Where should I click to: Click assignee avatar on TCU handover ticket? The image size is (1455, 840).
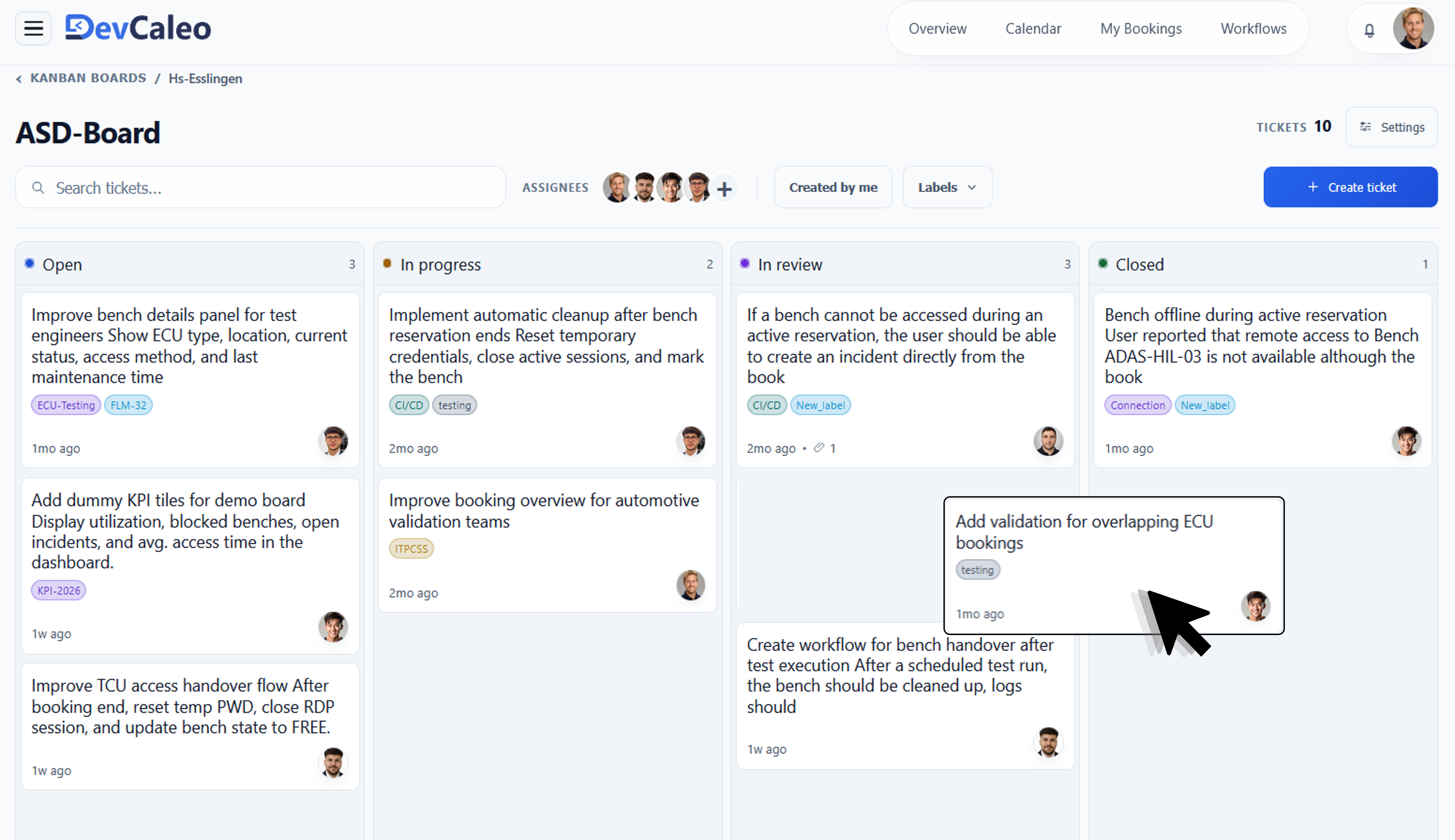pyautogui.click(x=333, y=763)
